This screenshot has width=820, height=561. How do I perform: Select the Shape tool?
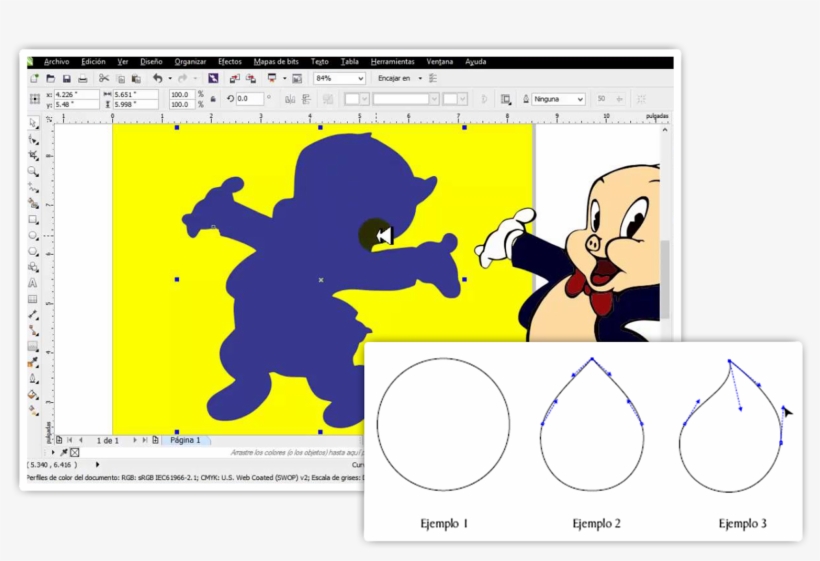pyautogui.click(x=33, y=140)
